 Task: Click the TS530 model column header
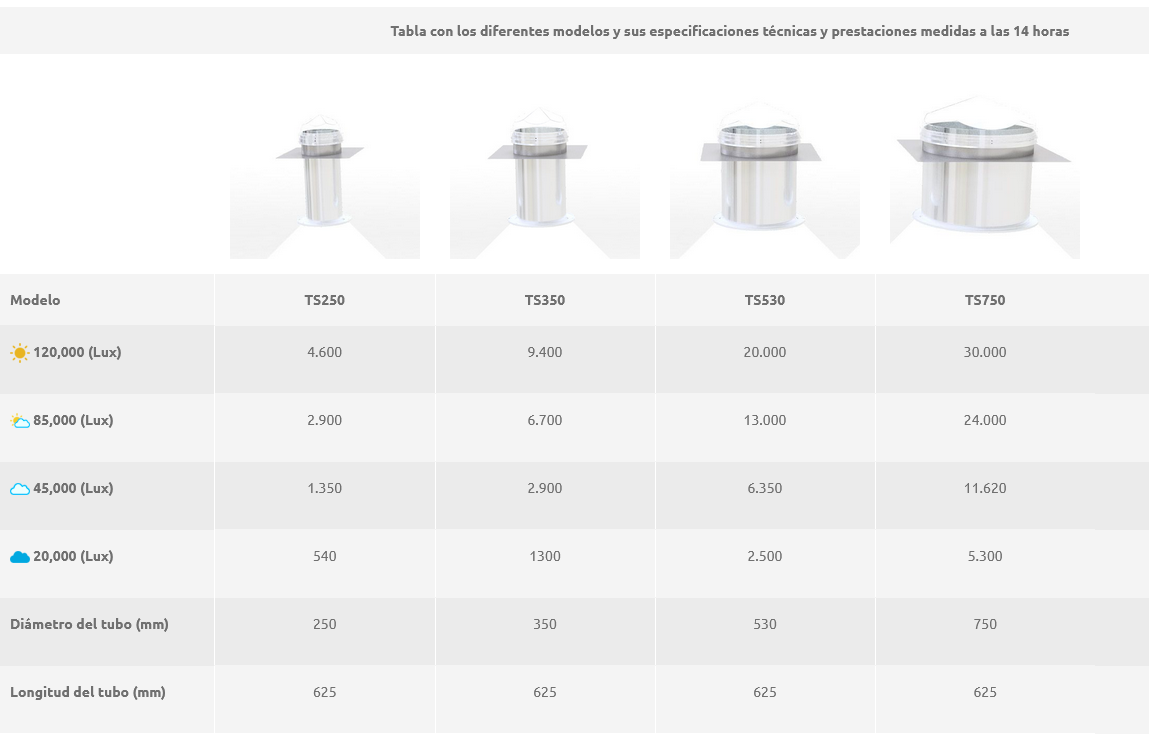coord(765,300)
